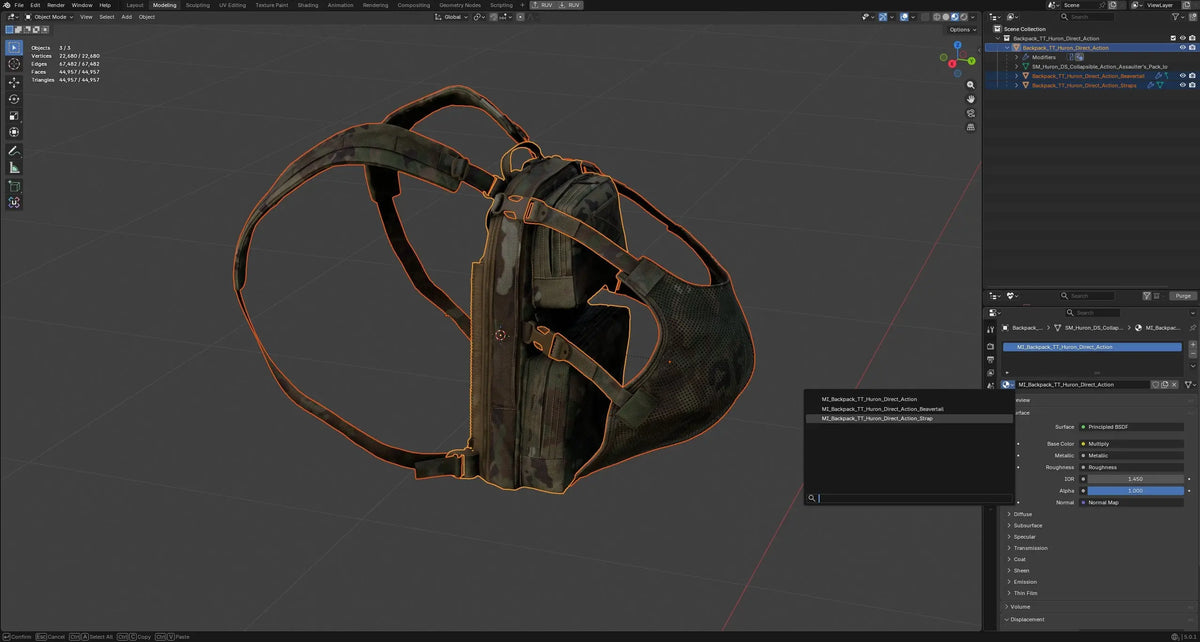Unlink the material with X icon
The height and width of the screenshot is (642, 1200).
click(1173, 384)
